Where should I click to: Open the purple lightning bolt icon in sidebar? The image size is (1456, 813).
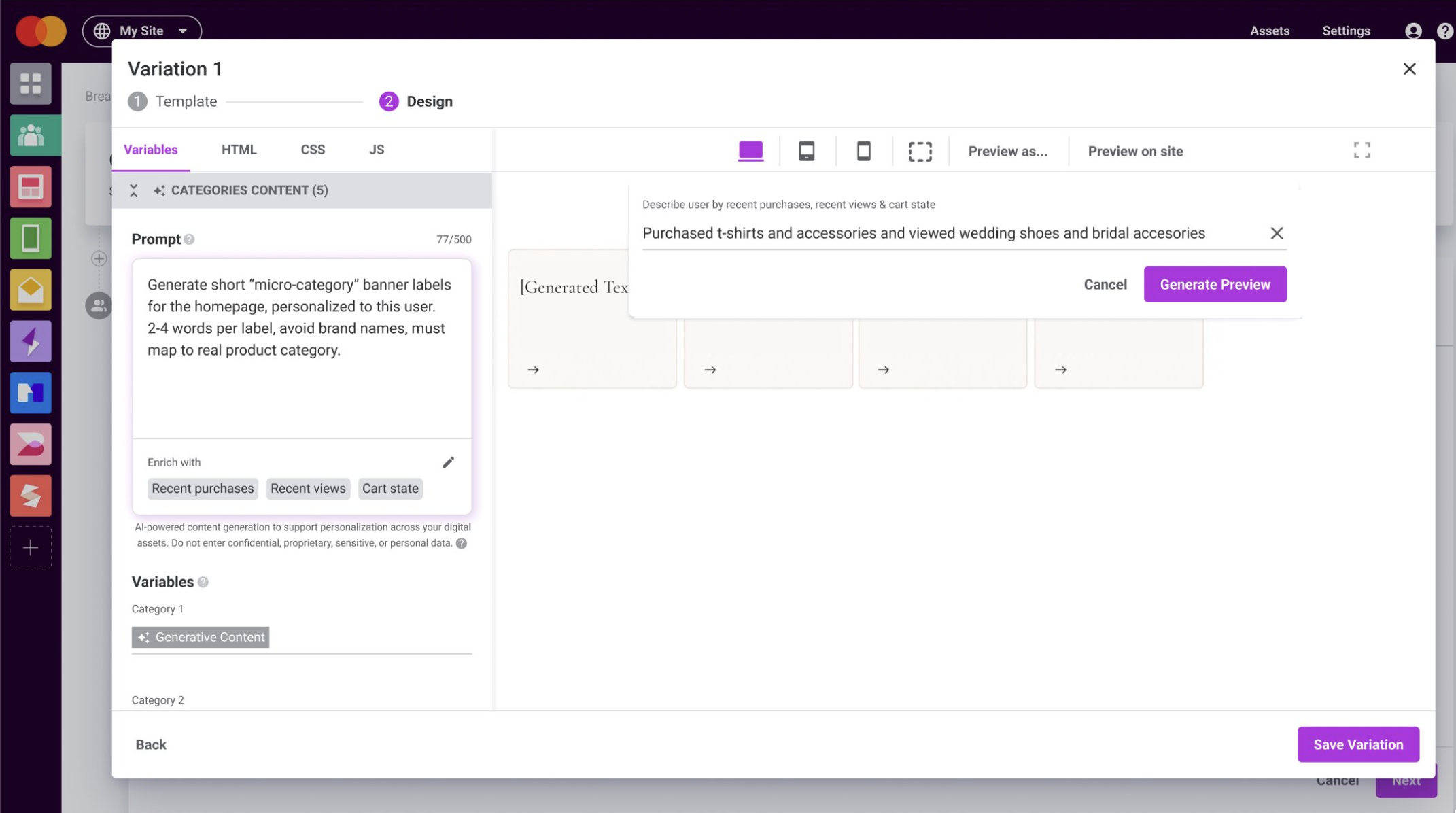tap(31, 341)
